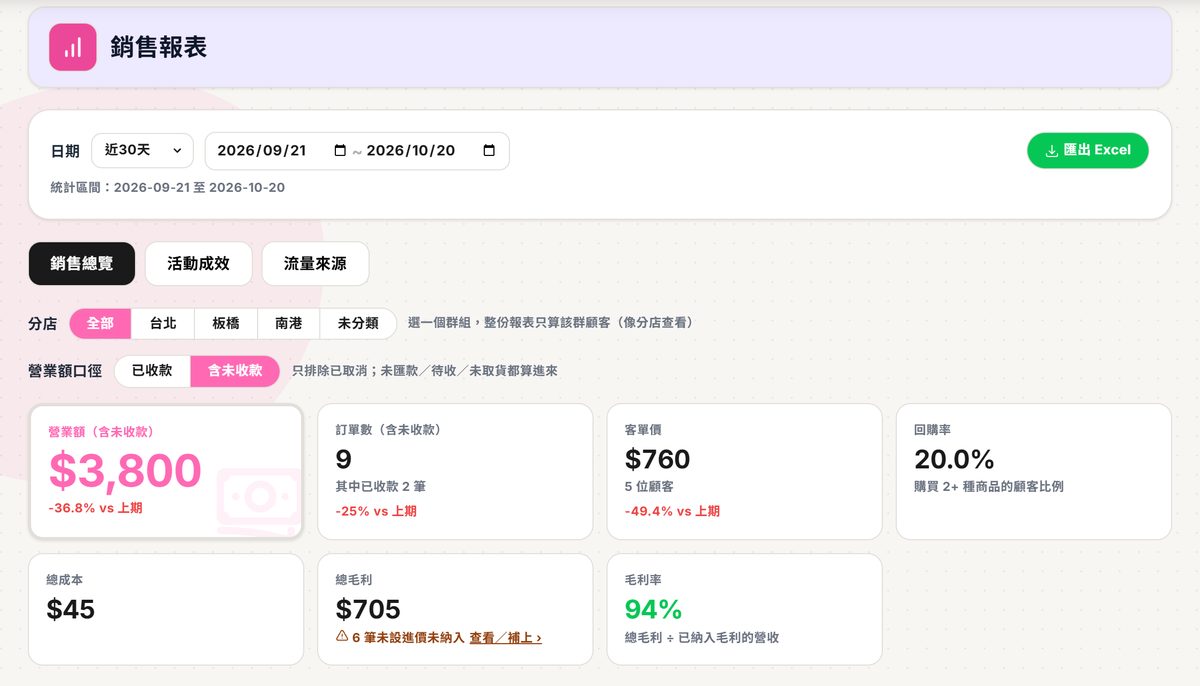Image resolution: width=1200 pixels, height=686 pixels.
Task: Click the 總成本 $45 card
Action: pyautogui.click(x=166, y=609)
